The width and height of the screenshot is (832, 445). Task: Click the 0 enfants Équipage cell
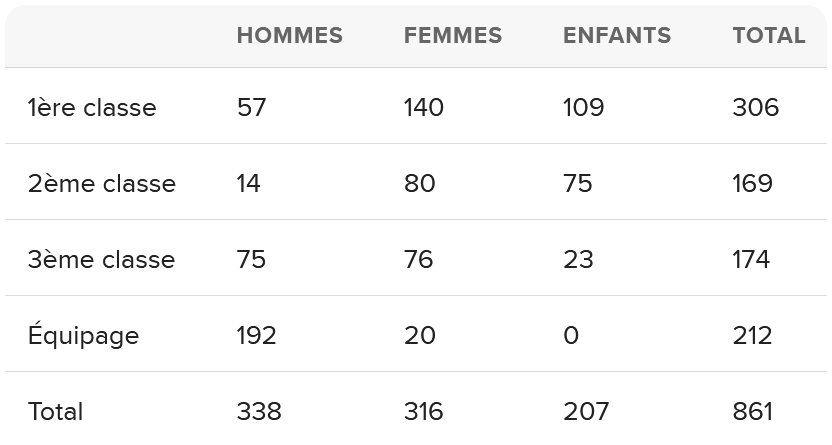pos(571,335)
